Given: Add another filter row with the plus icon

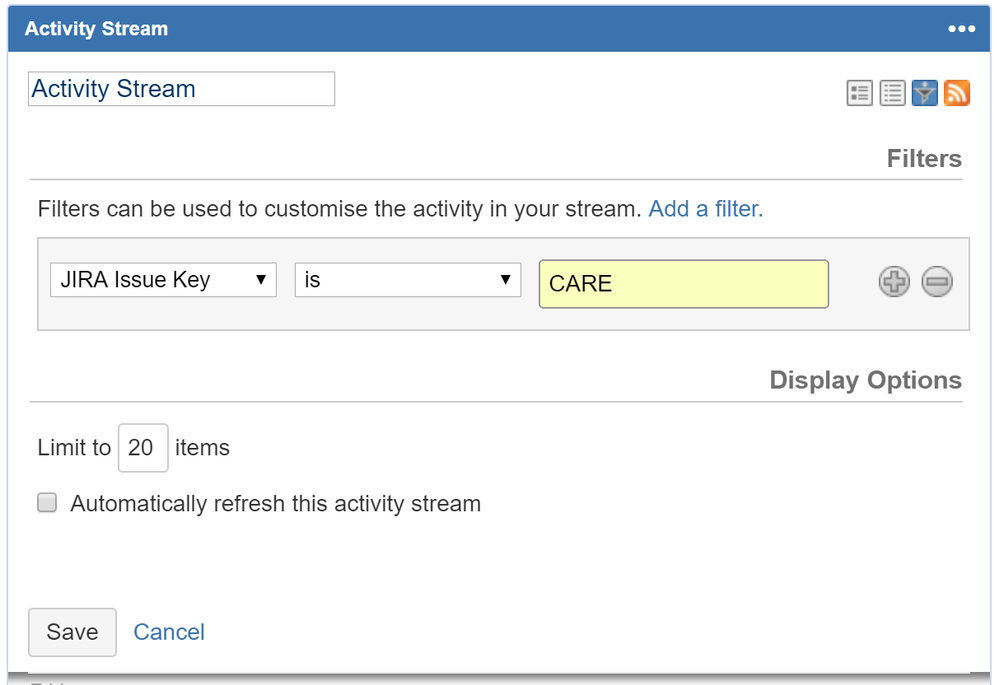Looking at the screenshot, I should click(893, 282).
